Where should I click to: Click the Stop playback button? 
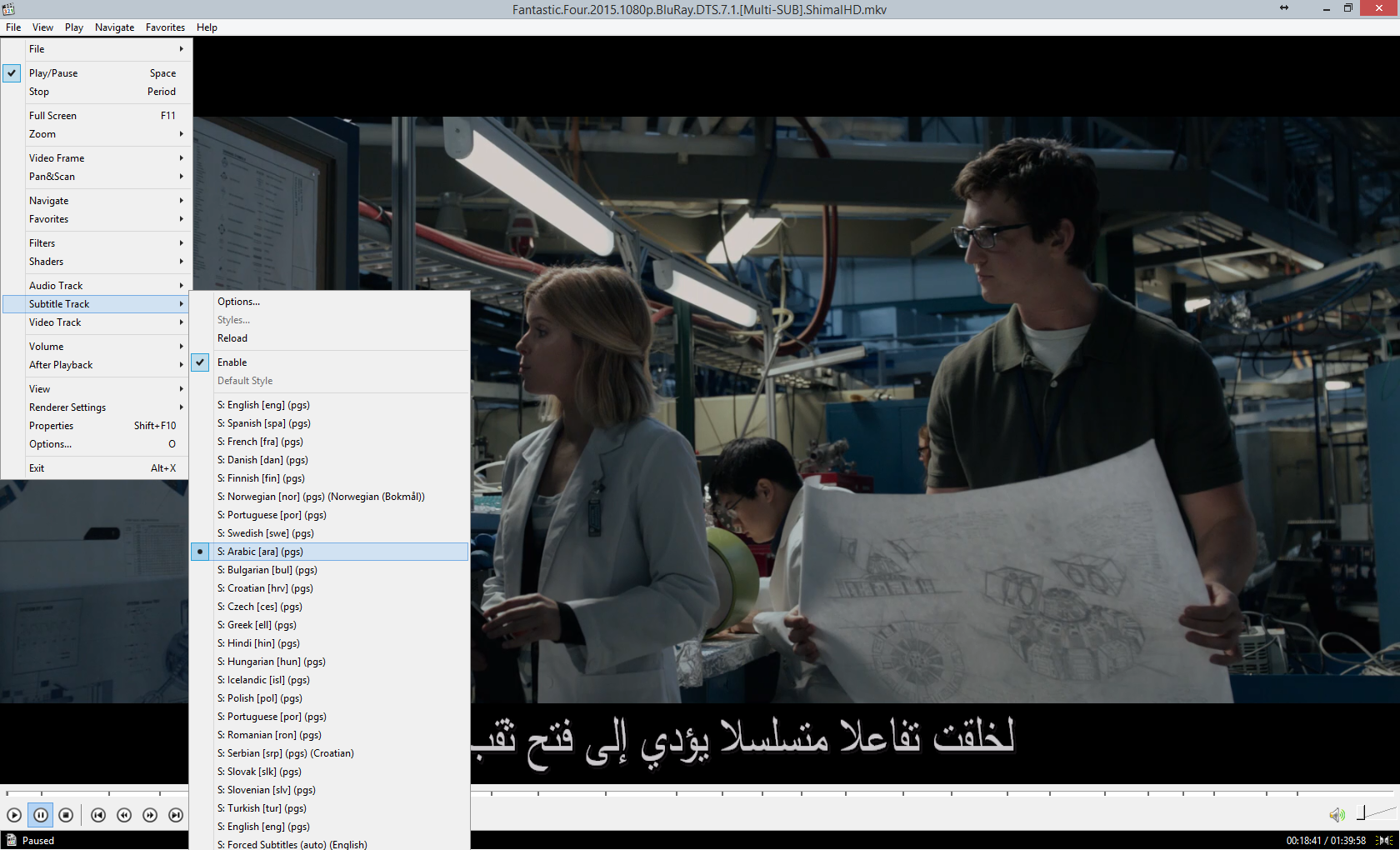tap(66, 815)
